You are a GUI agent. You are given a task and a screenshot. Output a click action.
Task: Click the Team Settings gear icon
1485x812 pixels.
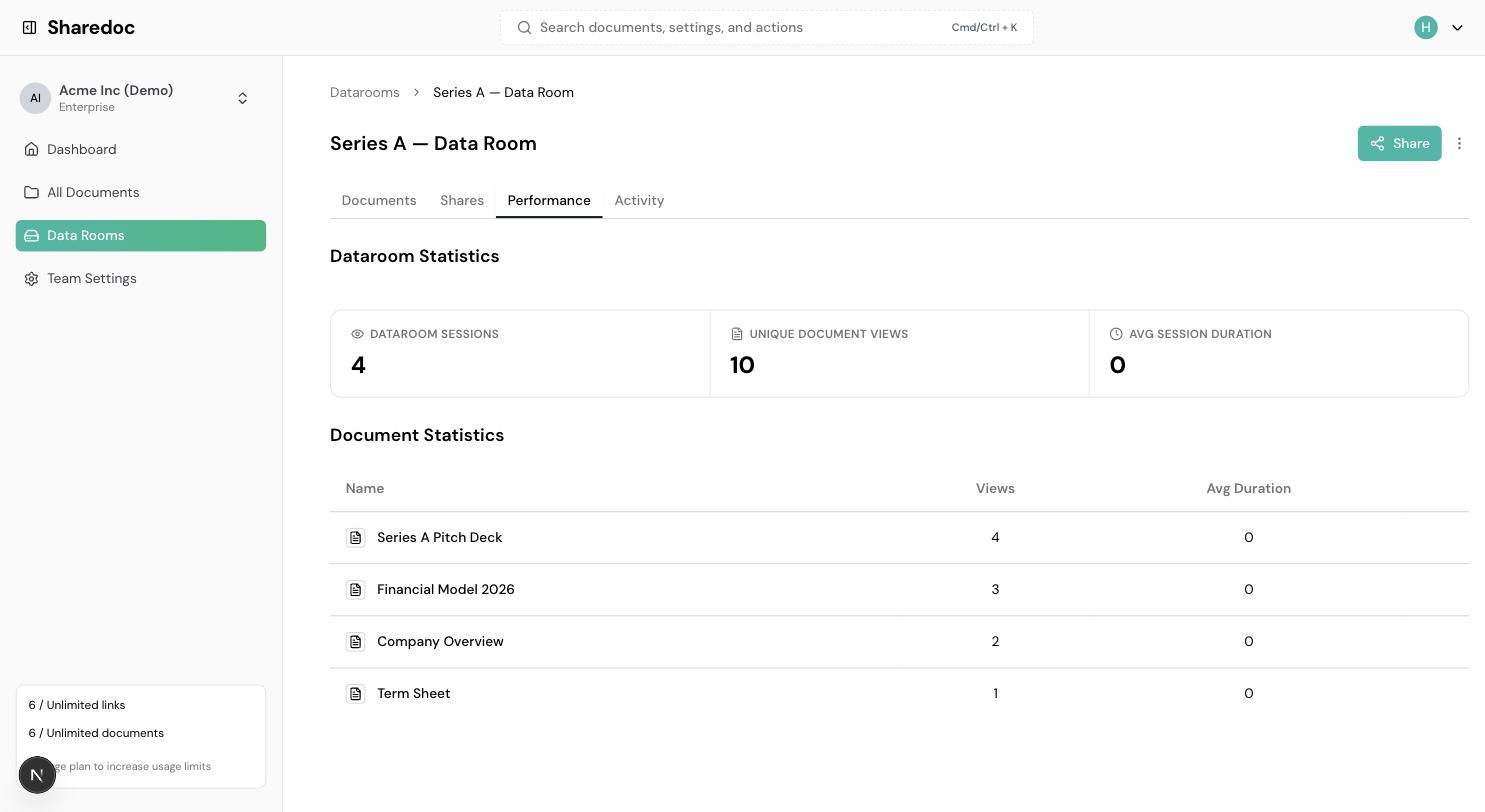point(32,279)
